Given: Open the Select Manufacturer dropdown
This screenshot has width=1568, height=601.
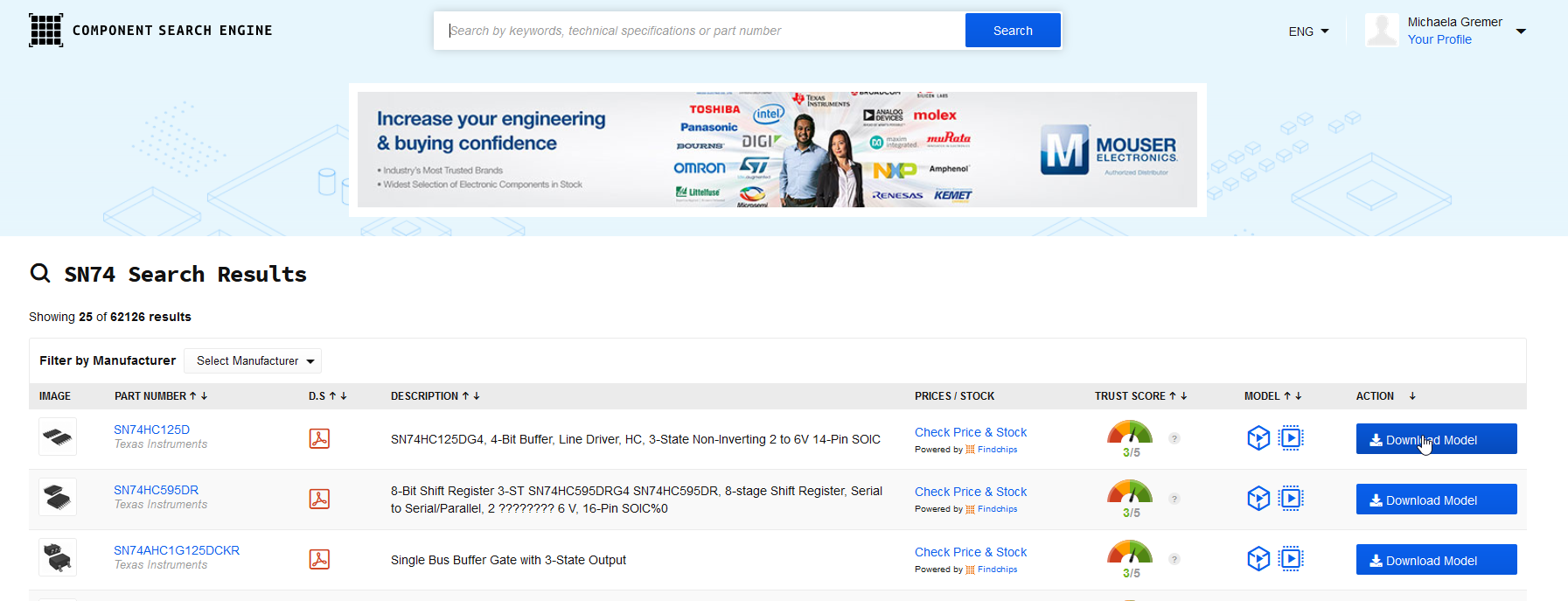Looking at the screenshot, I should pyautogui.click(x=253, y=360).
